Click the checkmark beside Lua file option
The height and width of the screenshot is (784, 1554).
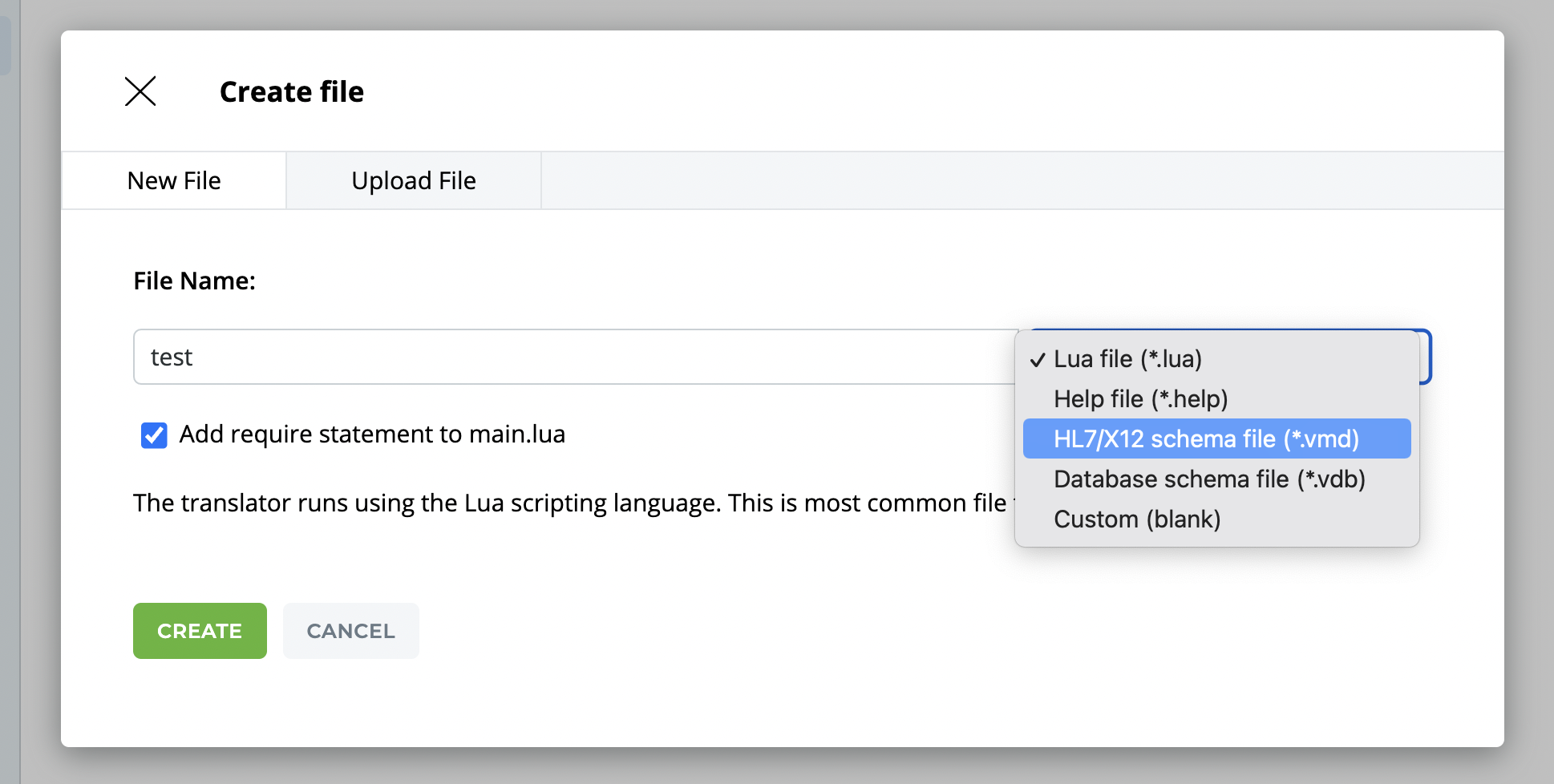(x=1038, y=360)
